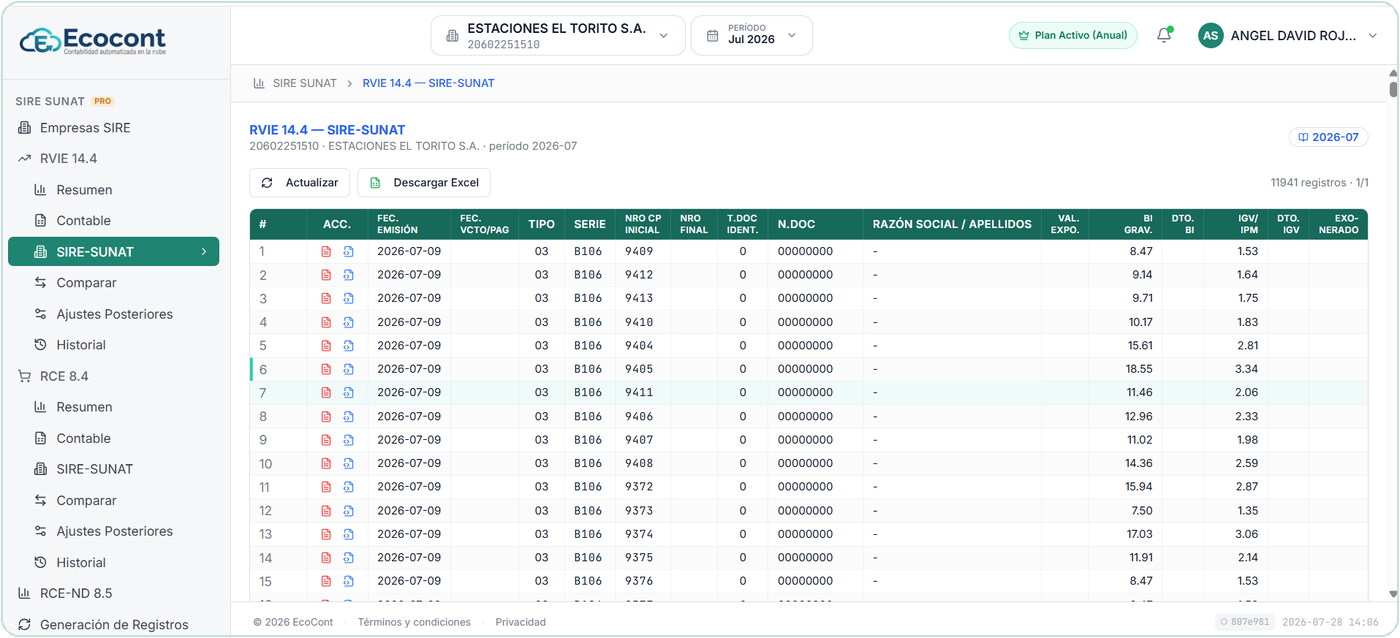Click the blue XML icon in row 8
Image resolution: width=1400 pixels, height=638 pixels.
tap(348, 416)
